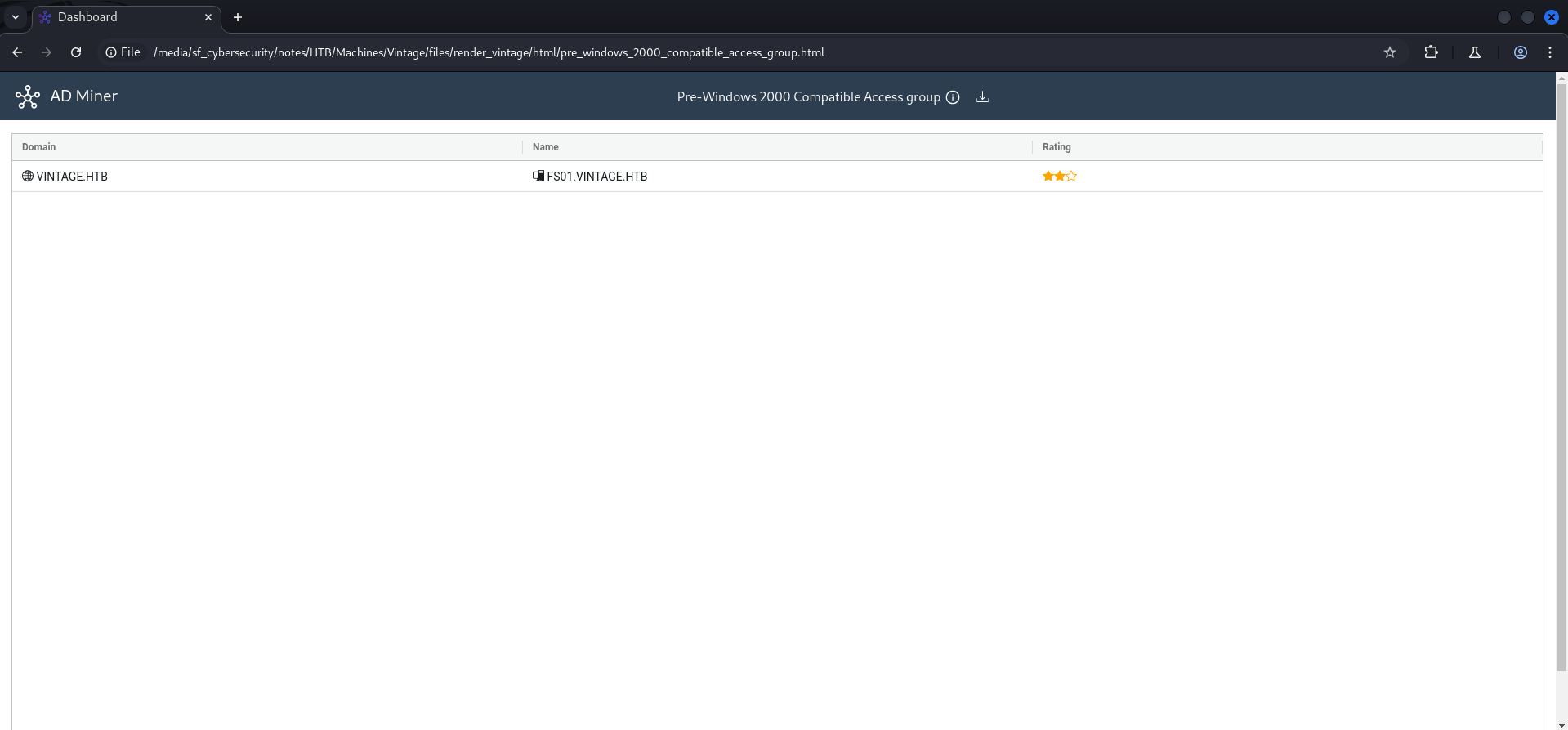
Task: Open the browser profile icon
Action: pyautogui.click(x=1521, y=52)
